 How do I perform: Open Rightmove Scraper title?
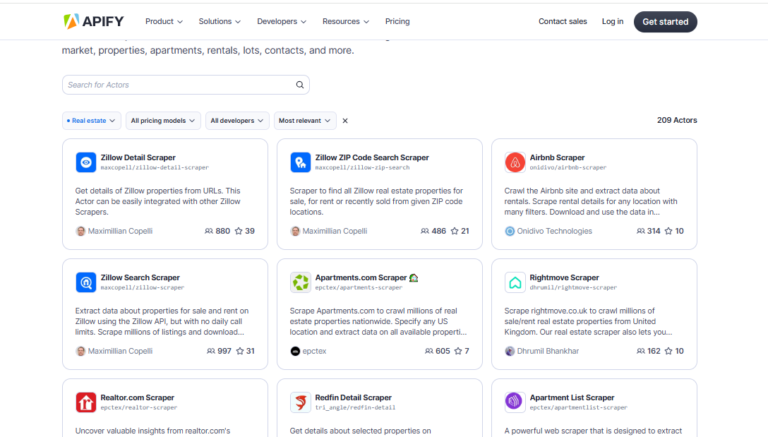pyautogui.click(x=564, y=278)
